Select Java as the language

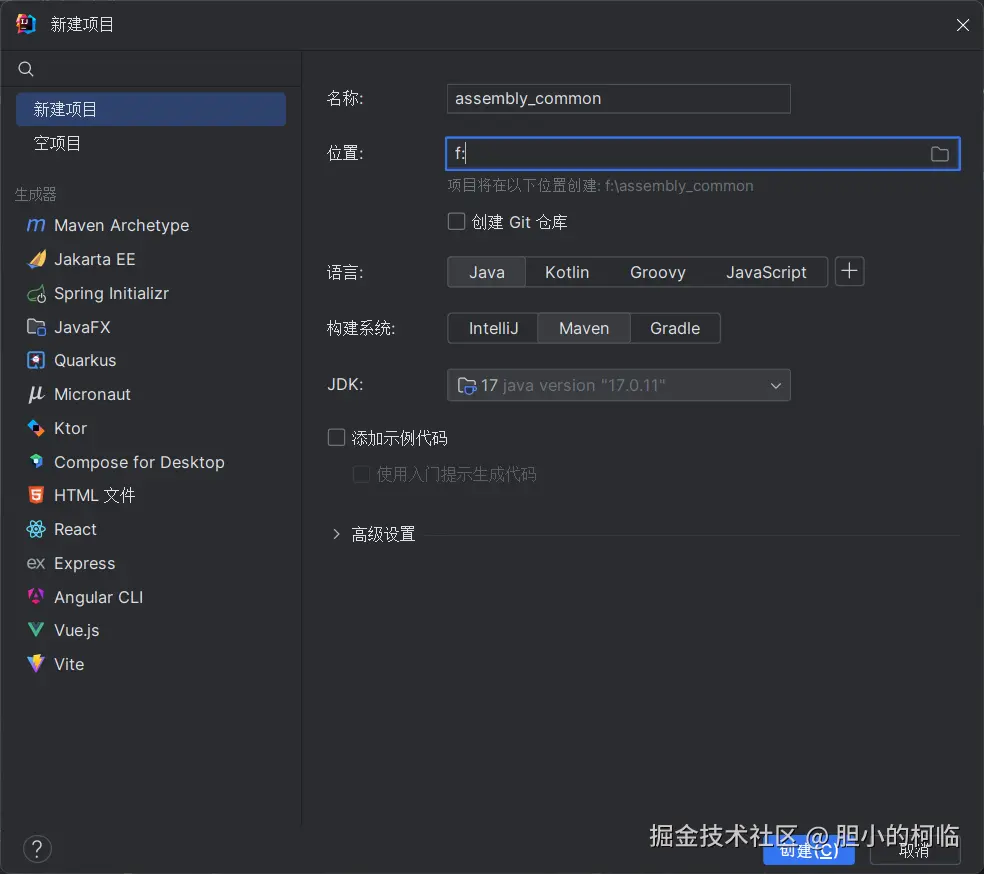[486, 272]
